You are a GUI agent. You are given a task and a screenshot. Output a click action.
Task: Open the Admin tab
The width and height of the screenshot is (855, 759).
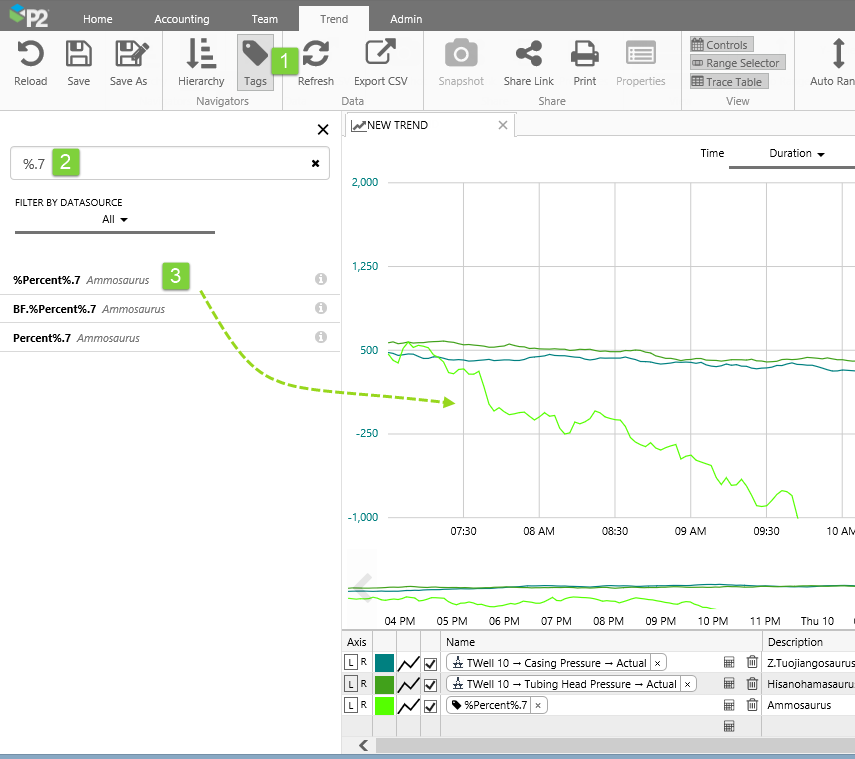405,19
